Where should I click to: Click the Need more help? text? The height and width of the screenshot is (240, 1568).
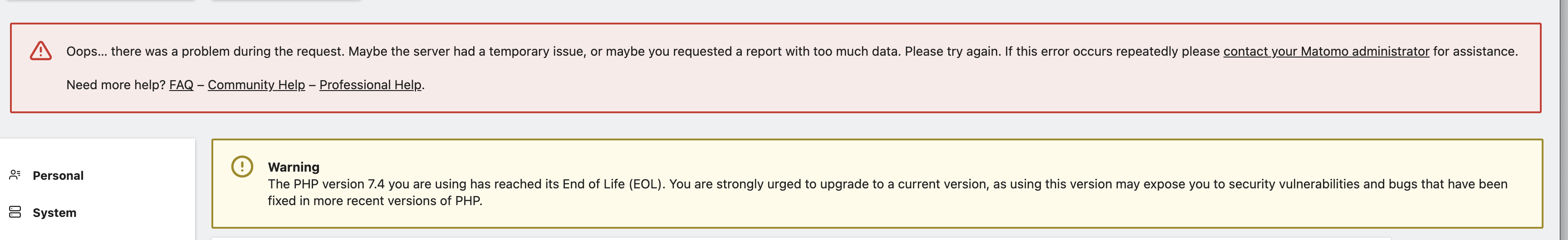coord(116,85)
